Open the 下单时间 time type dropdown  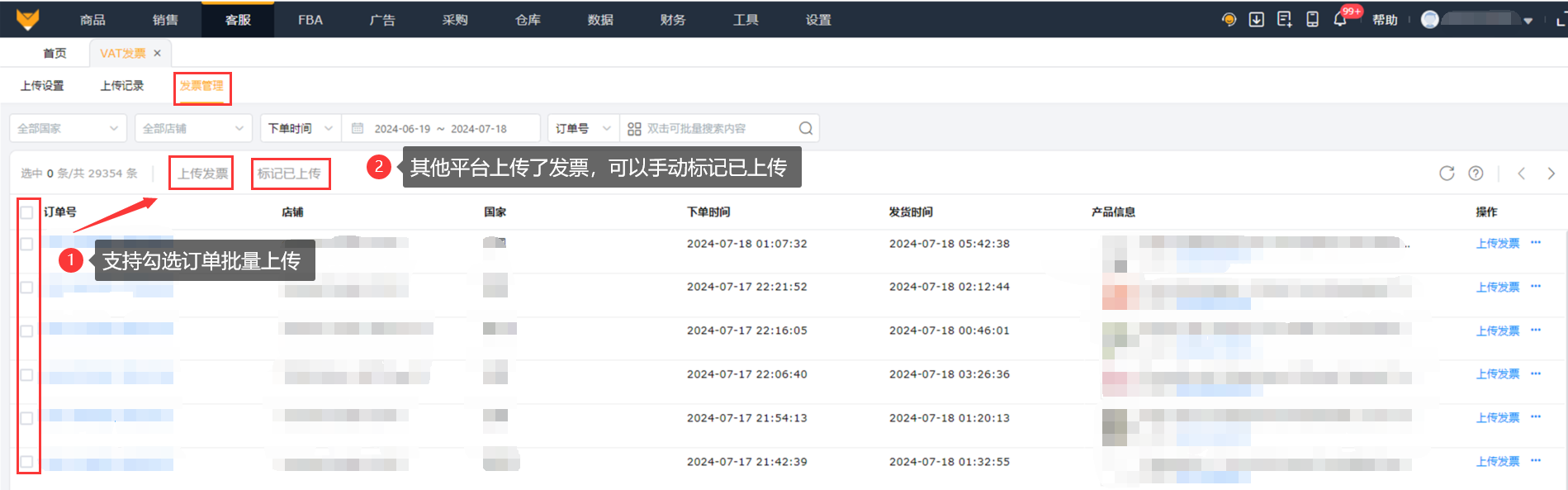(301, 128)
